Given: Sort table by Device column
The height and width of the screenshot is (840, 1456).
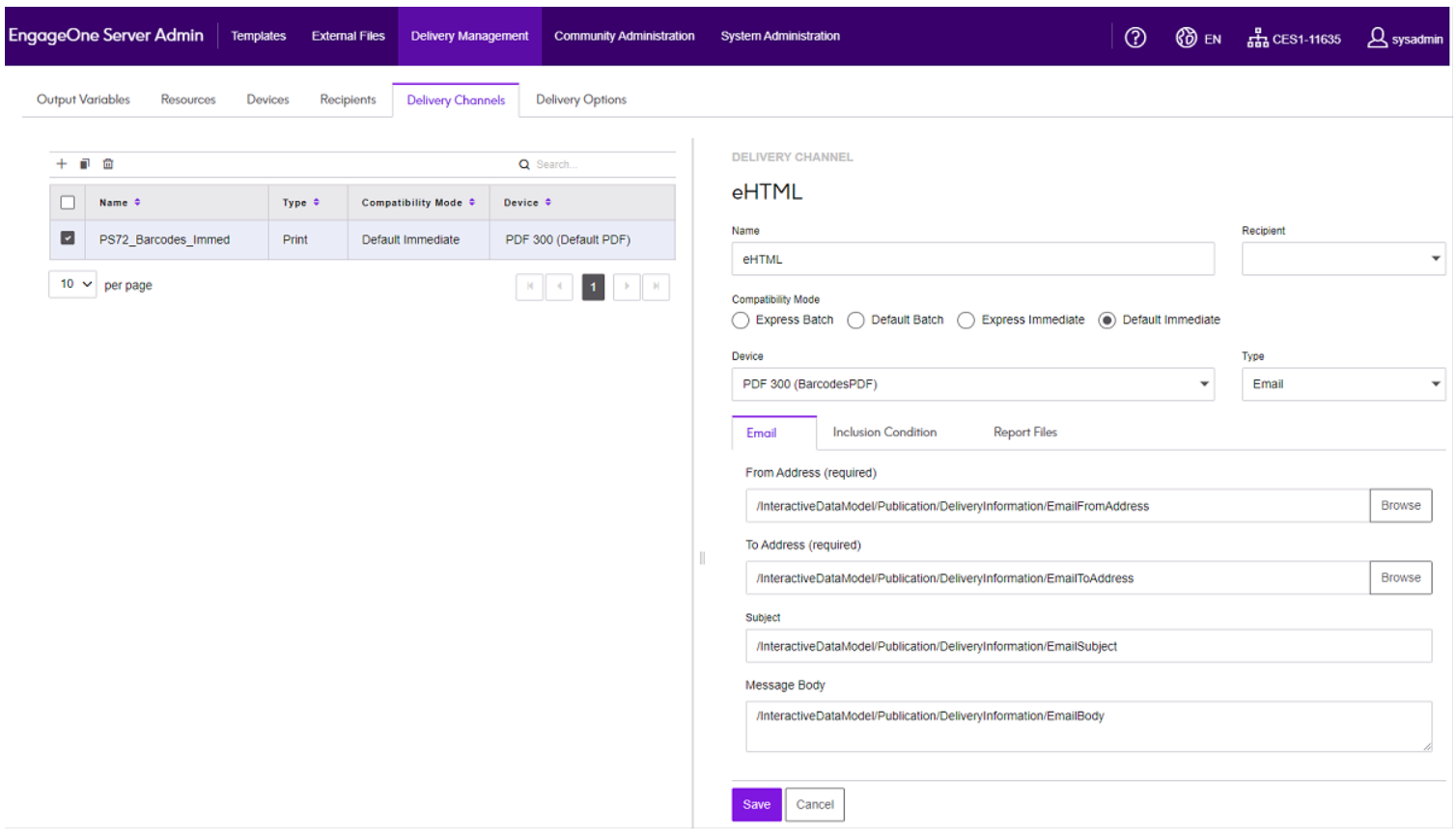Looking at the screenshot, I should (x=547, y=203).
